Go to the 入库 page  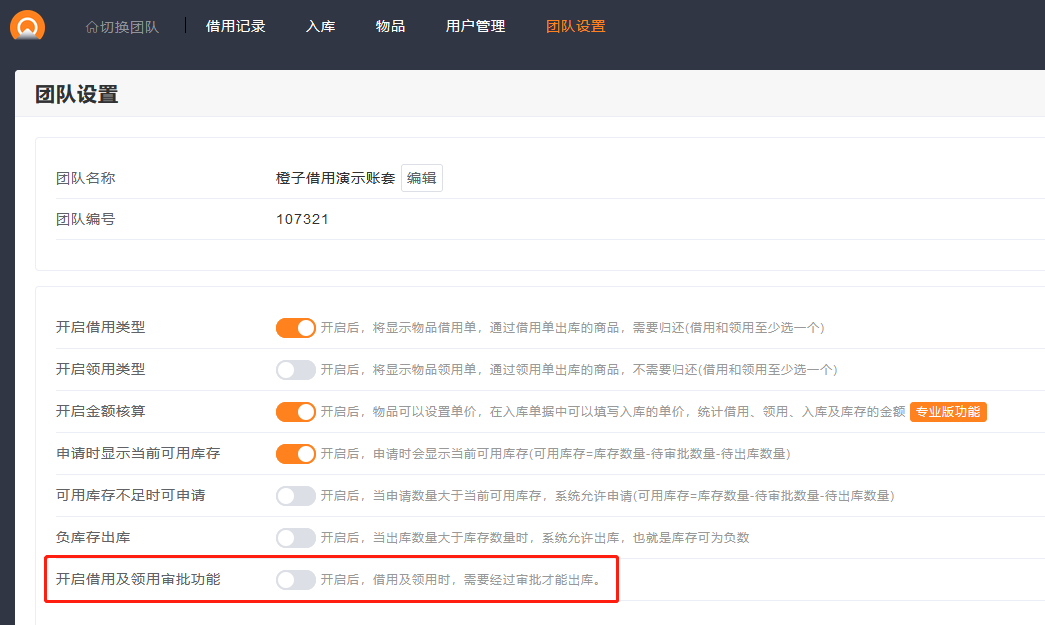[x=320, y=26]
